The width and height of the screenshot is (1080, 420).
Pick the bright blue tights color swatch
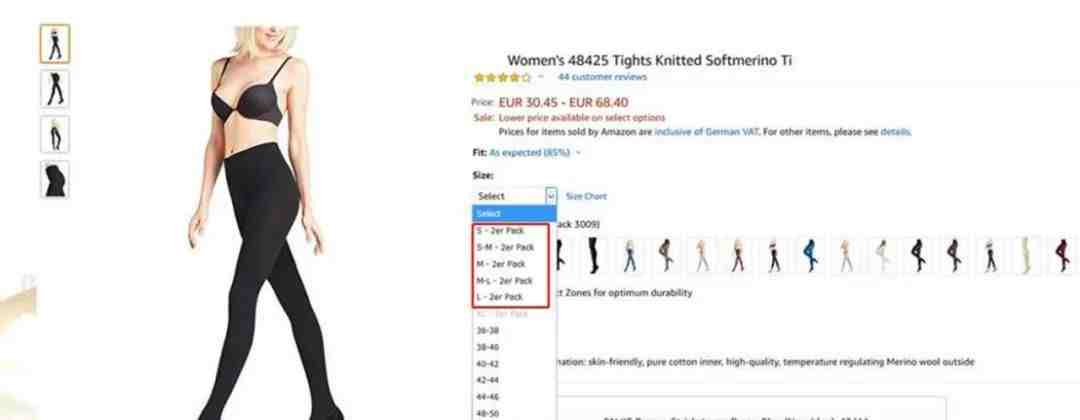pyautogui.click(x=810, y=255)
